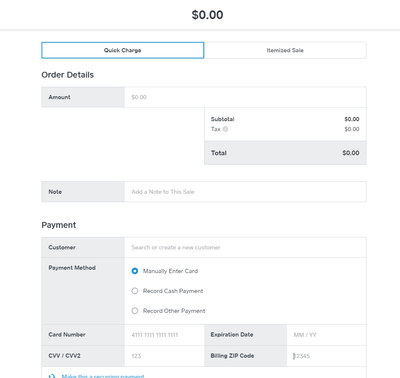Click the Order Details heading
Viewport: 400px width, 378px height.
(x=68, y=75)
